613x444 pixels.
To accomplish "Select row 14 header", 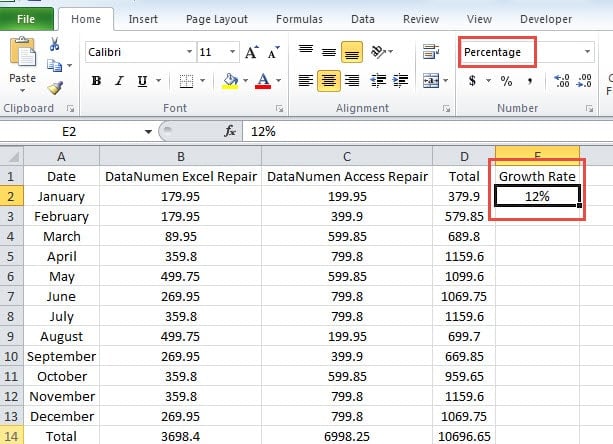I will click(11, 435).
